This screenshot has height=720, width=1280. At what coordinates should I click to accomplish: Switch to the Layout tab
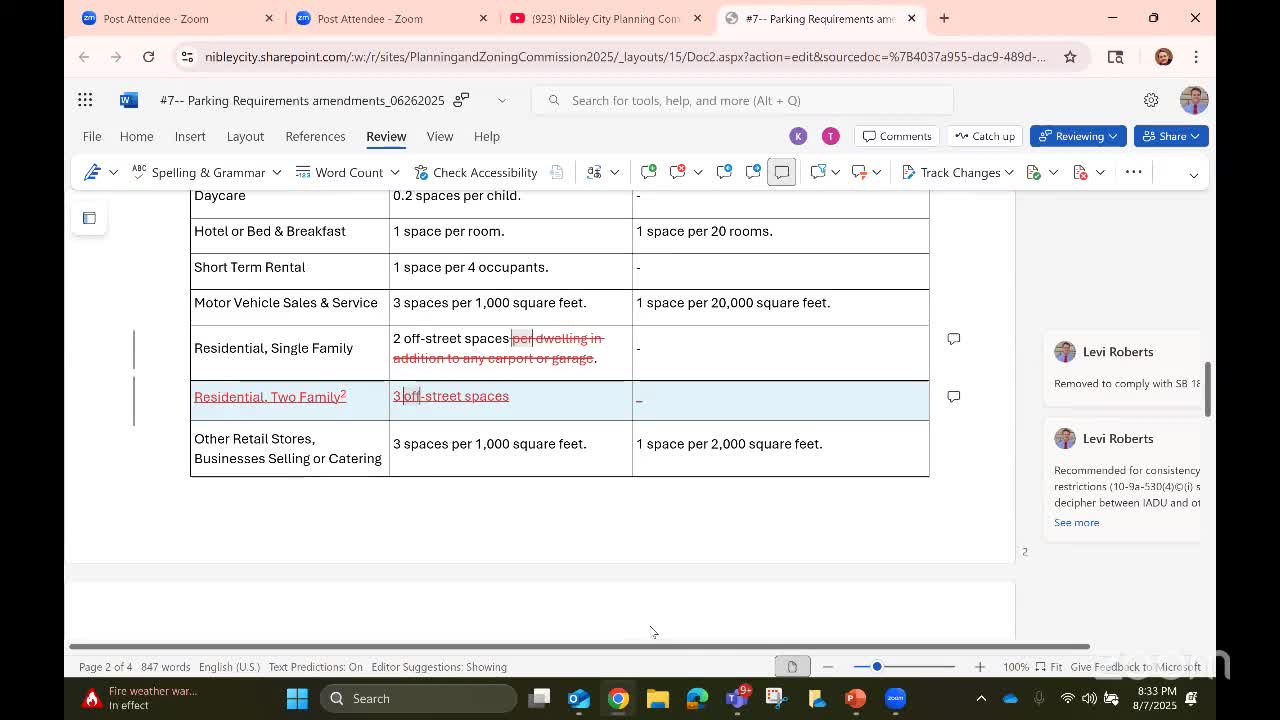click(x=245, y=136)
